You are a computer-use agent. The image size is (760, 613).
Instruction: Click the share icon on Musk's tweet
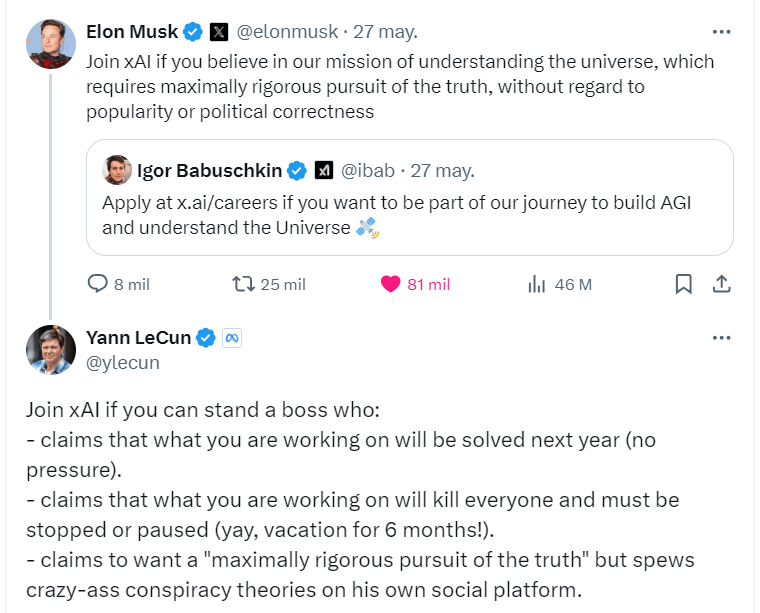721,284
